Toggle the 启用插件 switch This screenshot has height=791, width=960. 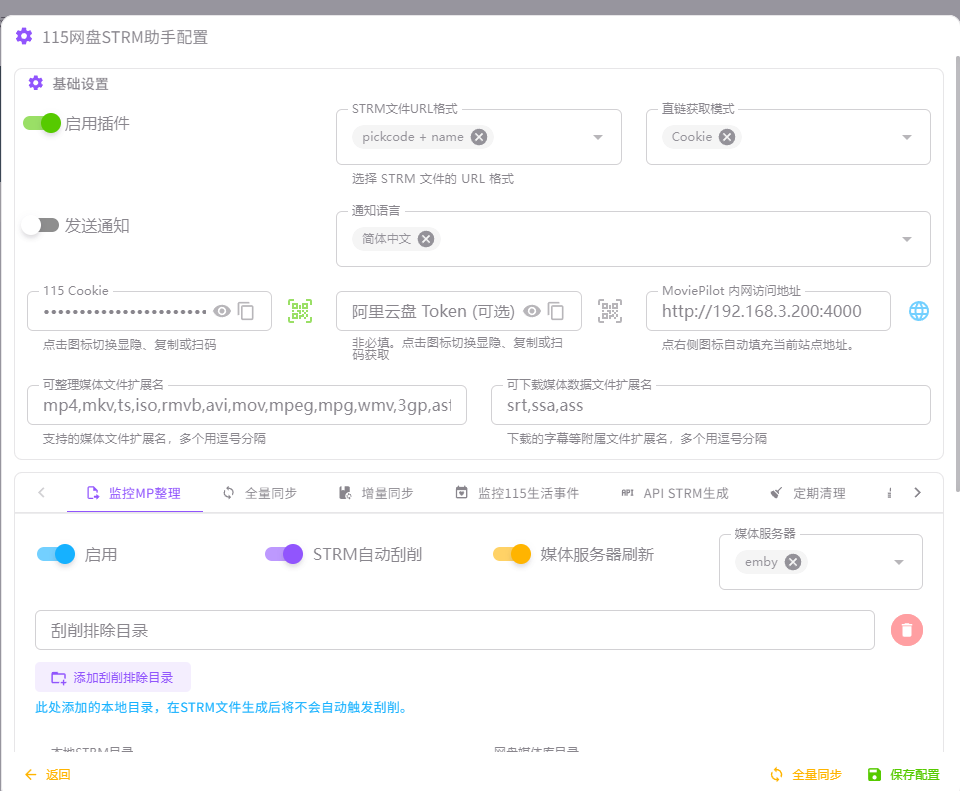[x=43, y=123]
